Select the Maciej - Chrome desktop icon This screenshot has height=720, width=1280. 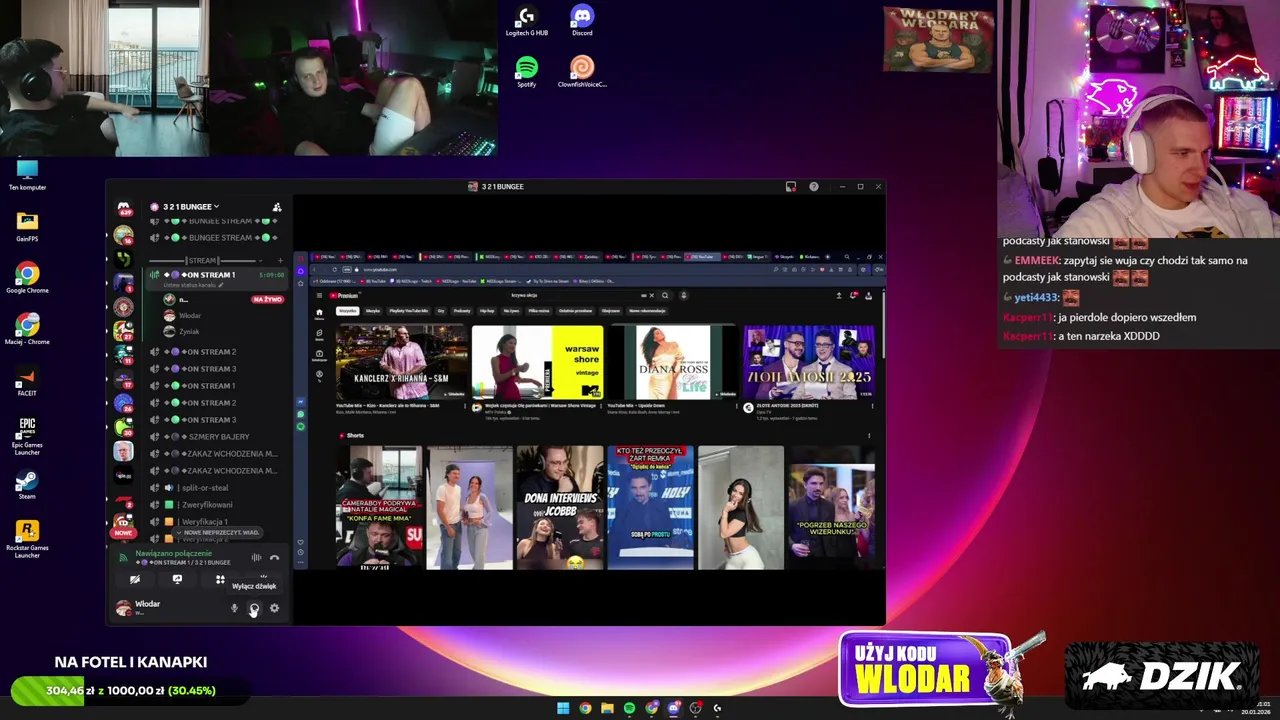click(x=27, y=330)
